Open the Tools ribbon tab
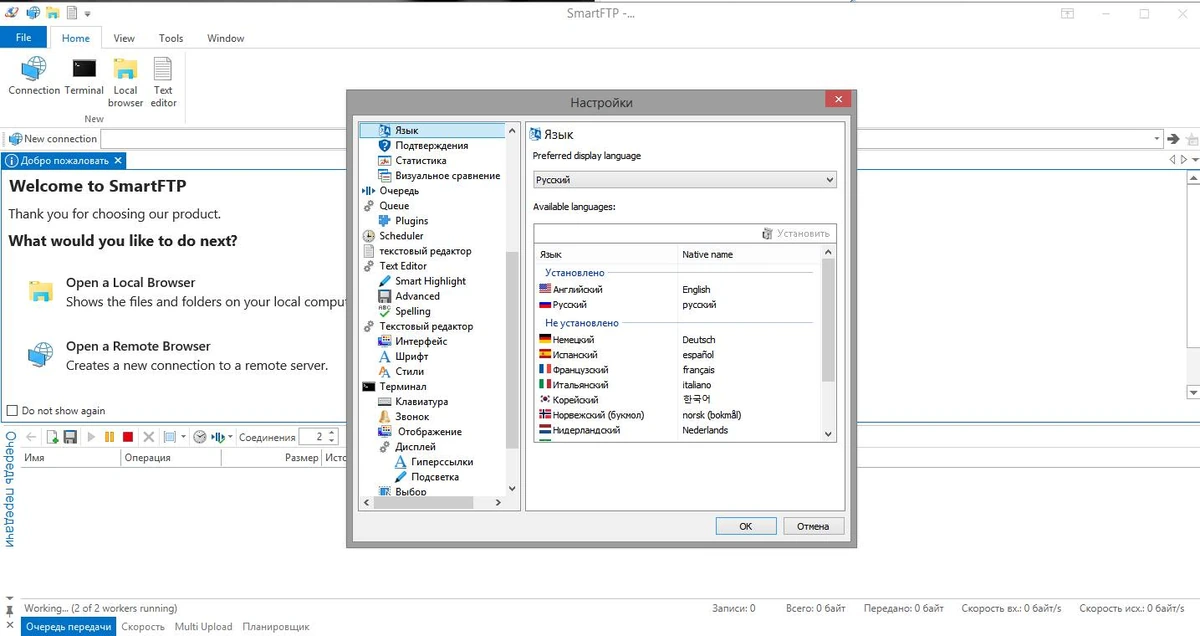 pos(171,38)
